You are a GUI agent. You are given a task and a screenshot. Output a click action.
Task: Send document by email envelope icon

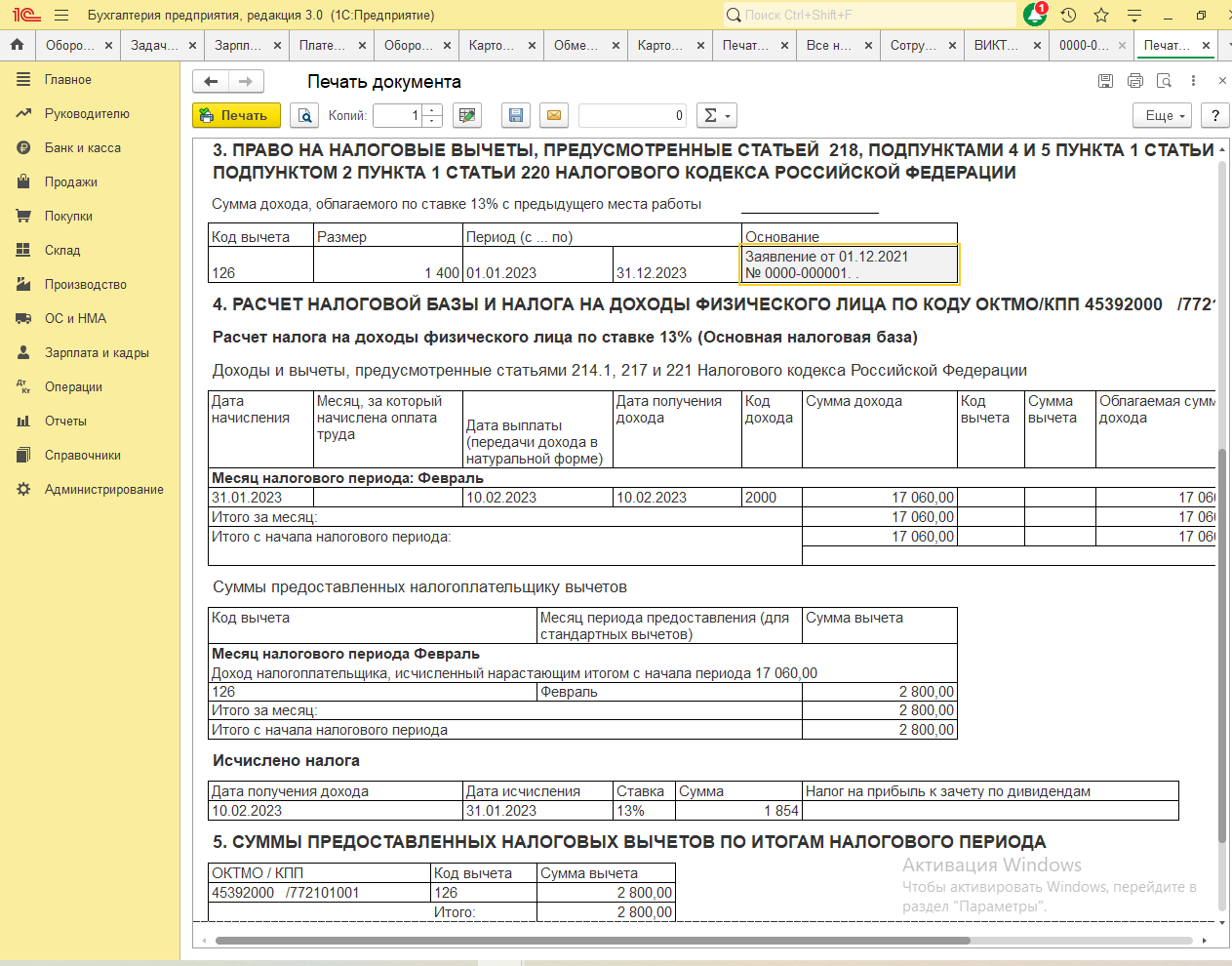pos(554,115)
